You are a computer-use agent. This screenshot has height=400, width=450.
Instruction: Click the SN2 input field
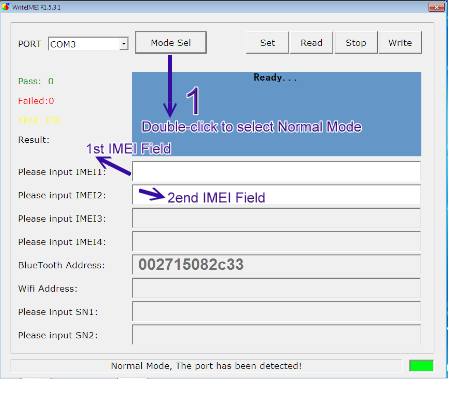tap(276, 334)
